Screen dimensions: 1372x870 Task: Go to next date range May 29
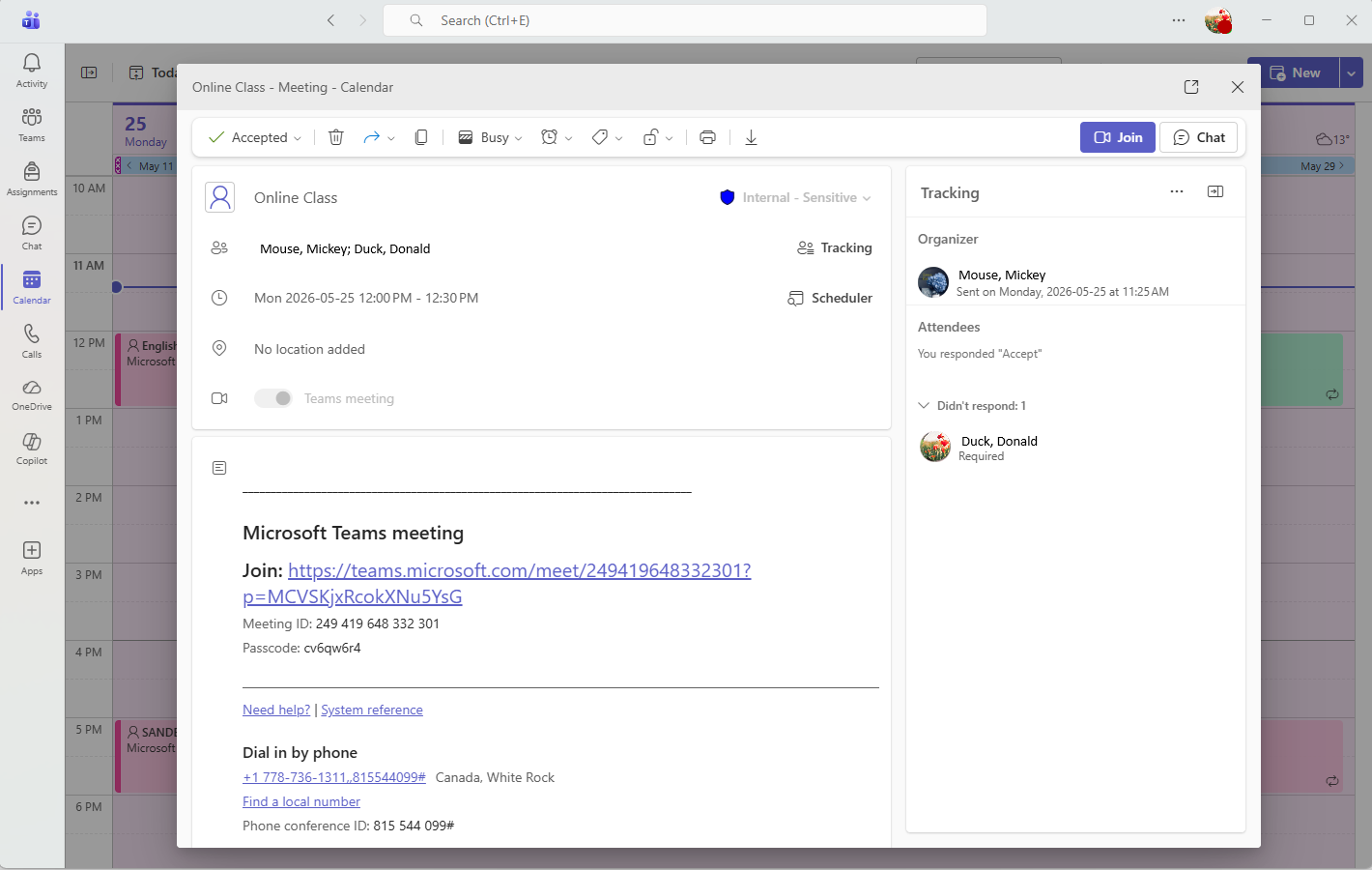[1322, 166]
